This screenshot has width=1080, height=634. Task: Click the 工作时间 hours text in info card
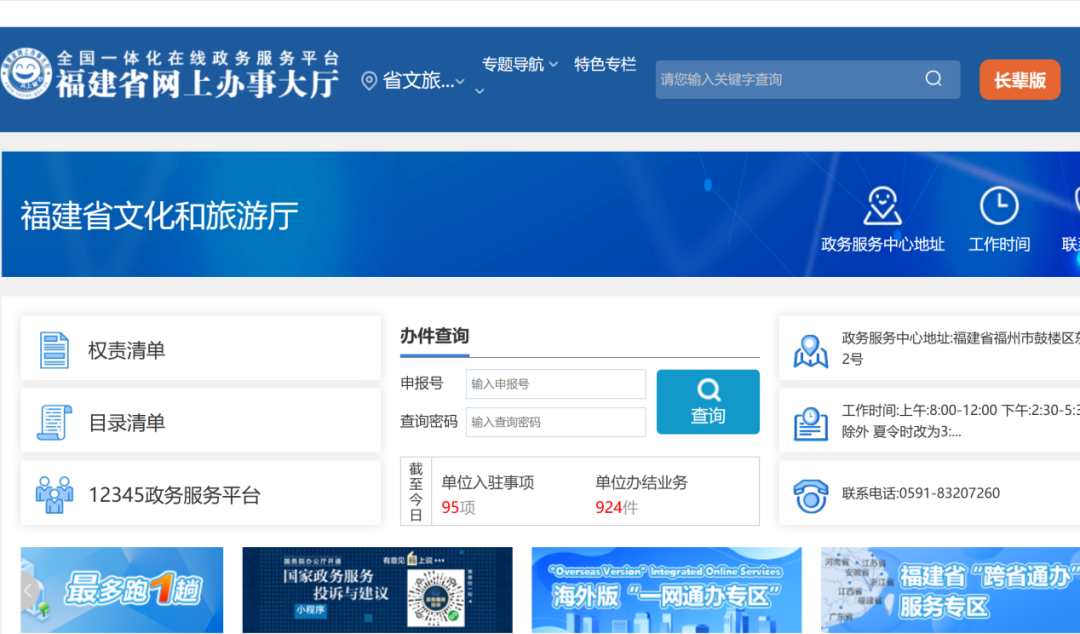[x=960, y=421]
